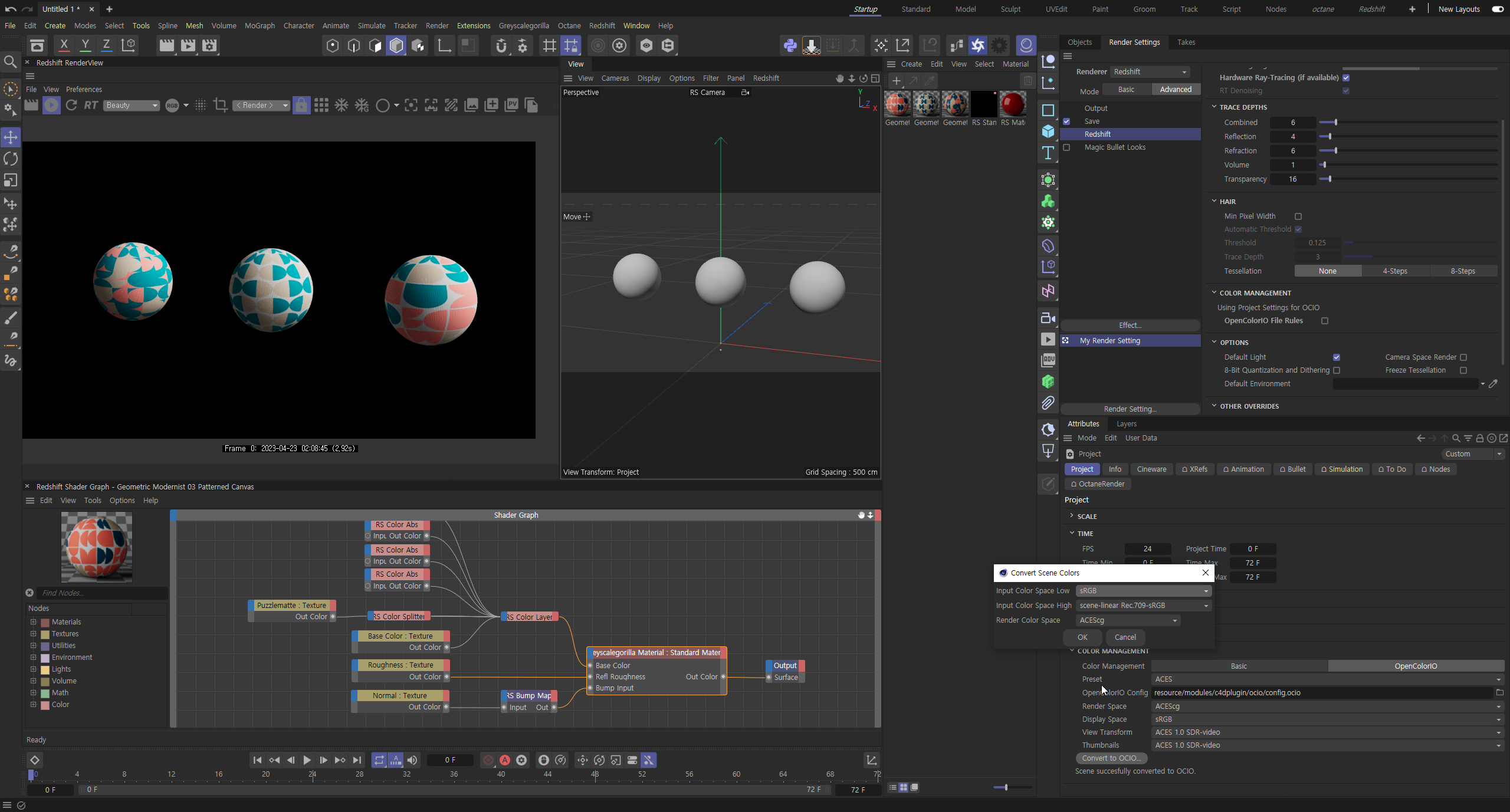1510x812 pixels.
Task: Toggle the Save render setting checkbox
Action: click(x=1066, y=121)
